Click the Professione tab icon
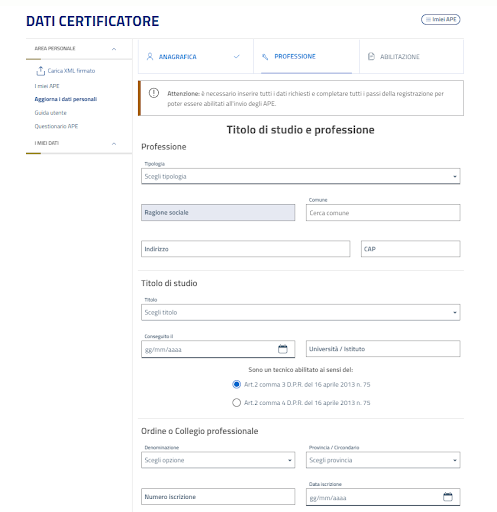The image size is (497, 512). click(x=265, y=57)
